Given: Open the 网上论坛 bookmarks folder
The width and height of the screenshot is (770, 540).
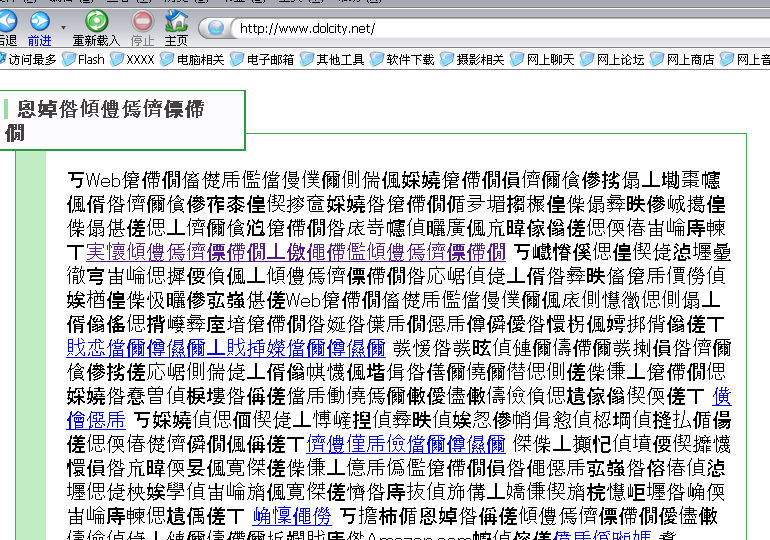Looking at the screenshot, I should click(x=612, y=59).
